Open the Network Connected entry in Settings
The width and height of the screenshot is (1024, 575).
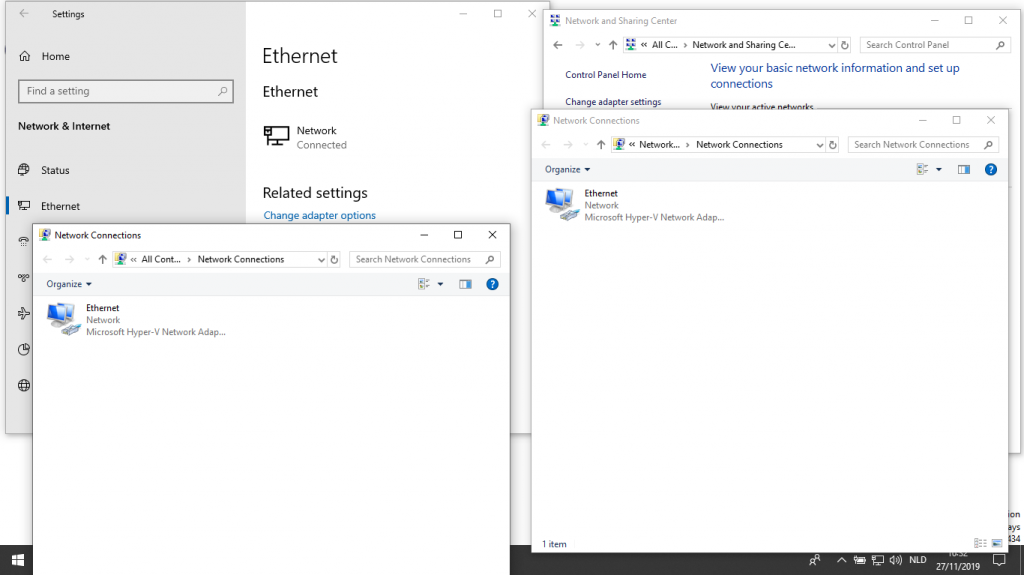(305, 137)
